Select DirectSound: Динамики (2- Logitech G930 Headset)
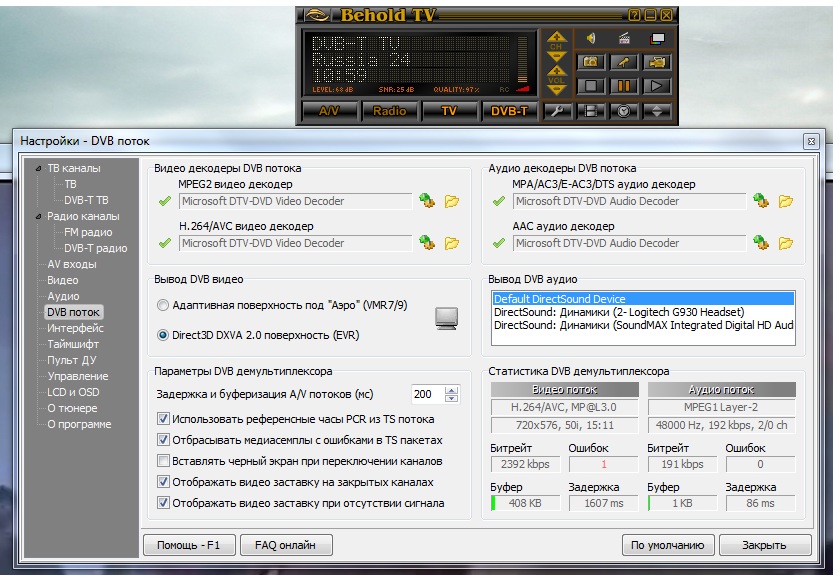The width and height of the screenshot is (840, 580). point(643,312)
